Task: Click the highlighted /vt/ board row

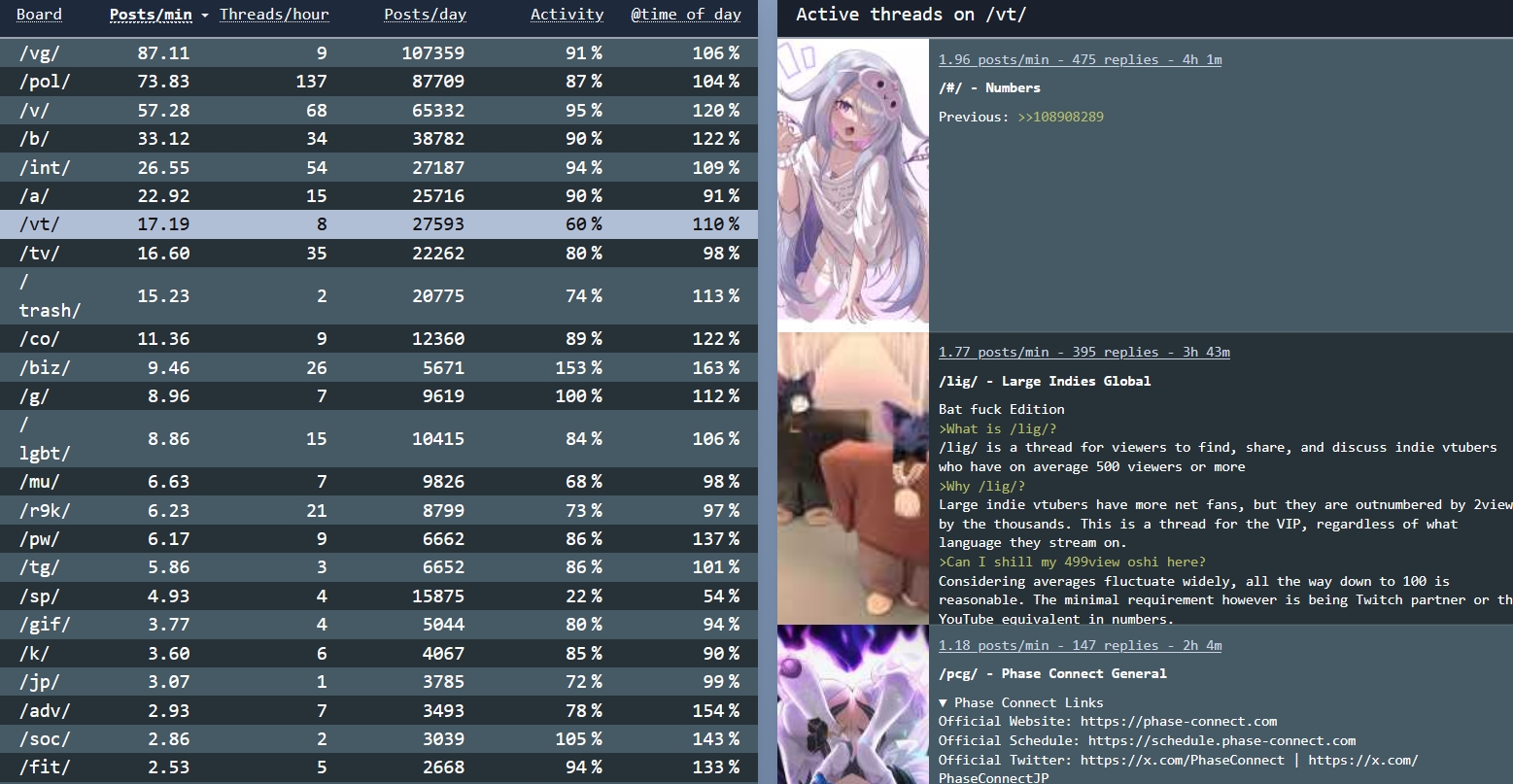Action: pos(379,224)
